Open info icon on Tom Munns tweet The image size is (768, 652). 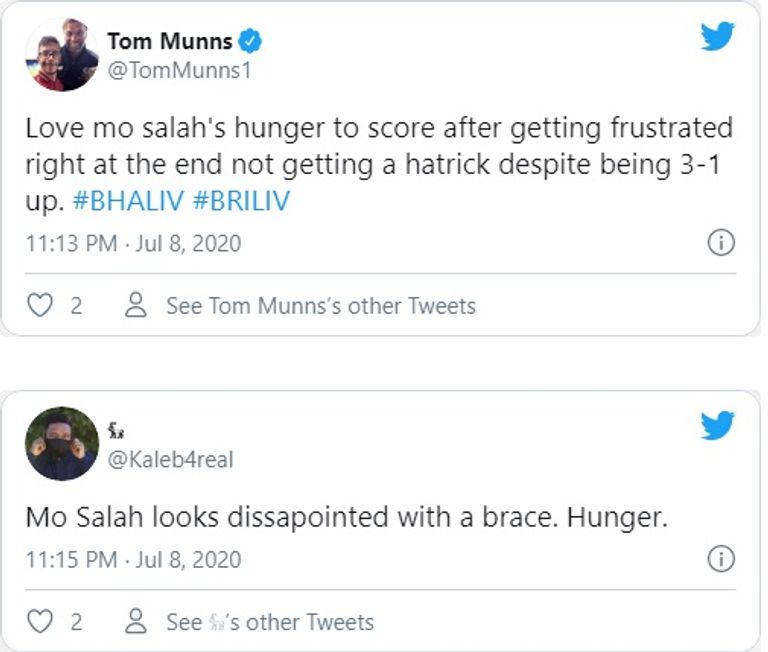tap(721, 243)
